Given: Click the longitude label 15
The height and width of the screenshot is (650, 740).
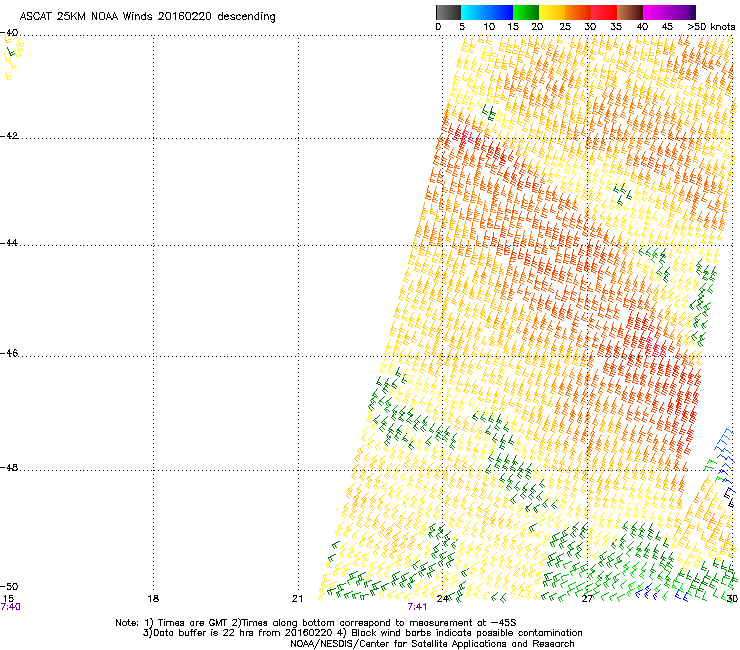Looking at the screenshot, I should 8,599.
